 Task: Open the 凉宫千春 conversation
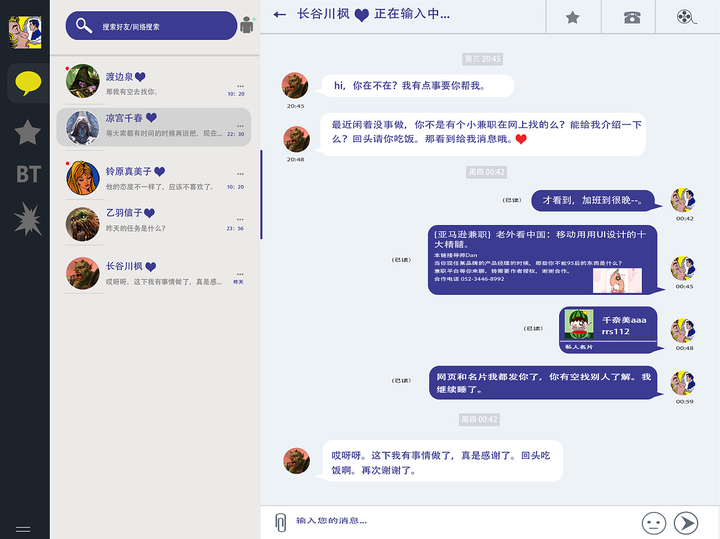154,127
